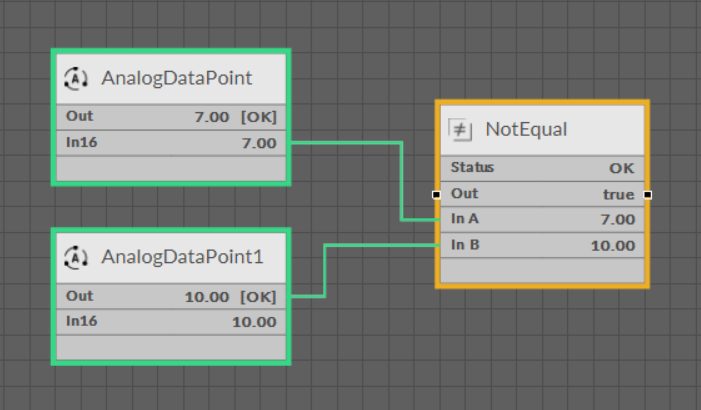Select the In A slot of NotEqual
Image resolution: width=701 pixels, height=410 pixels.
(542, 219)
